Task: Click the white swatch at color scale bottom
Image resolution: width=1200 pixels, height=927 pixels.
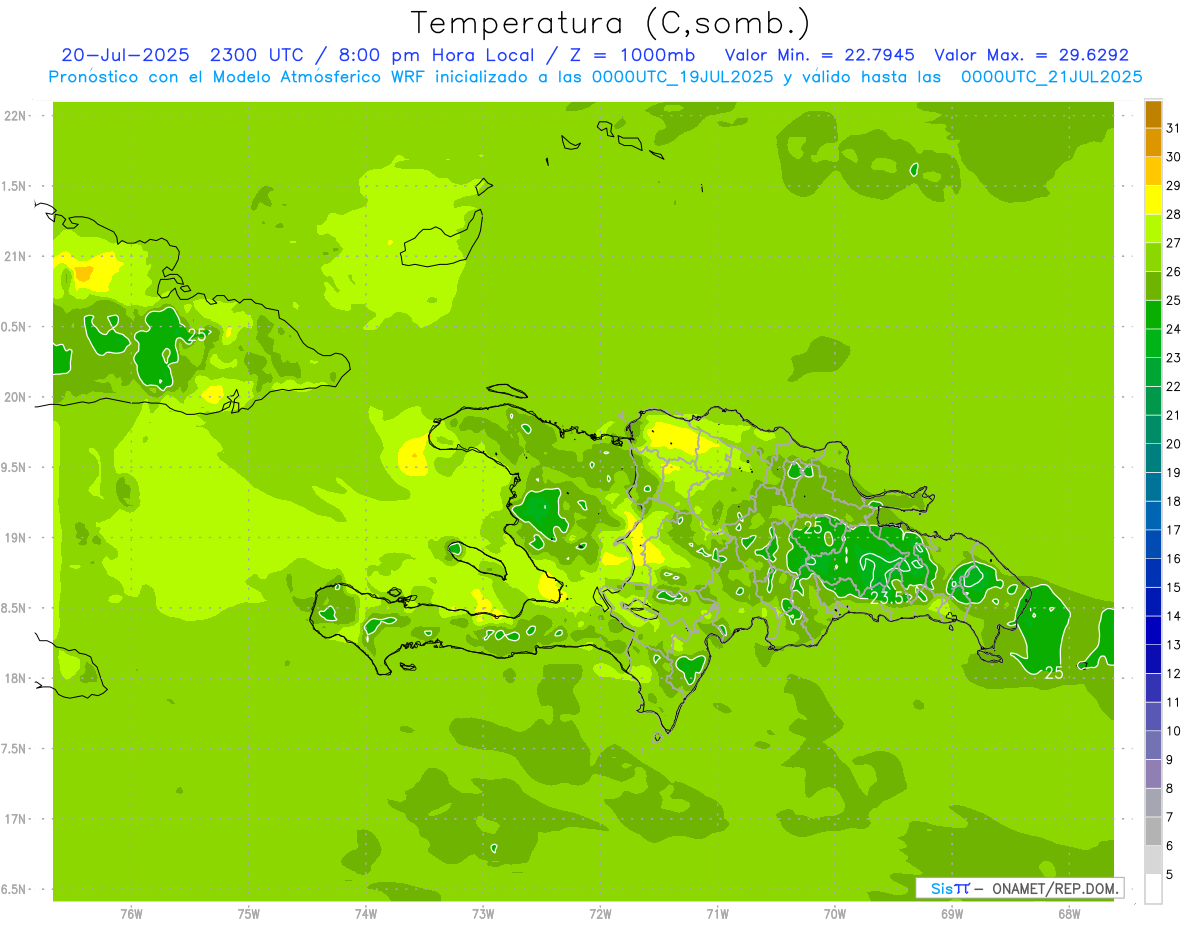Action: tap(1153, 889)
